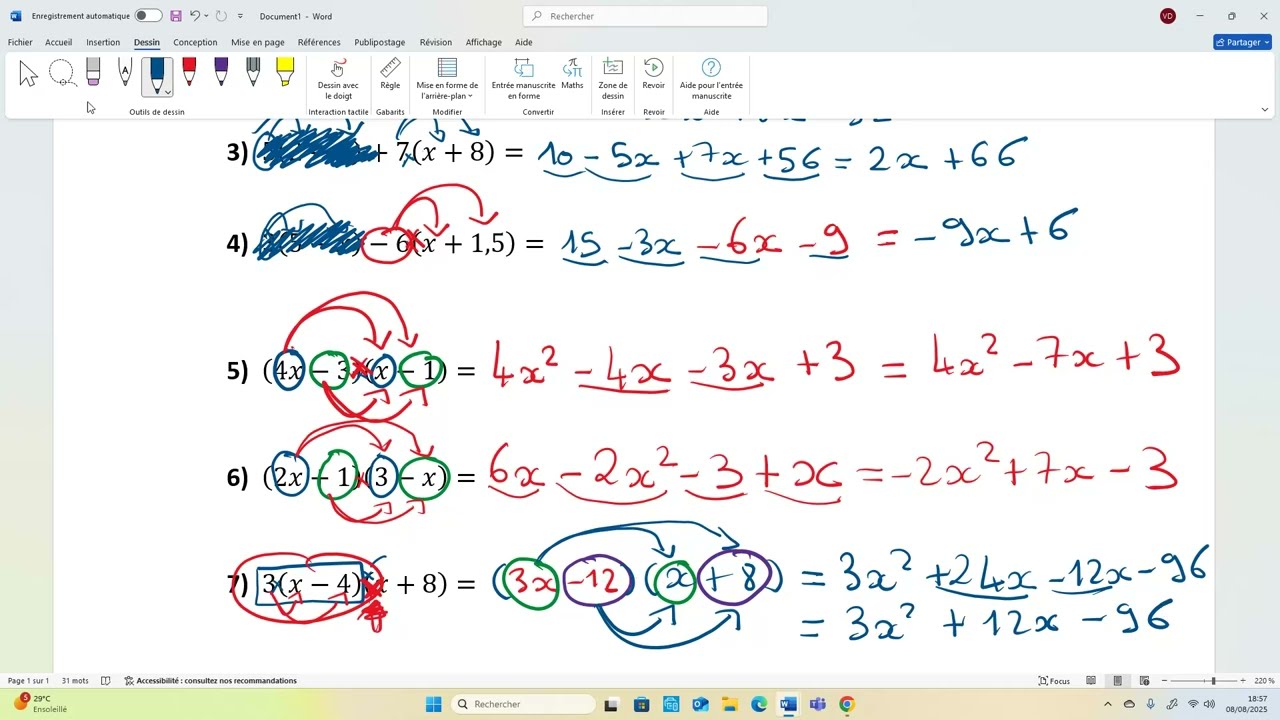Click the taskbar Rechercher search field

(524, 704)
